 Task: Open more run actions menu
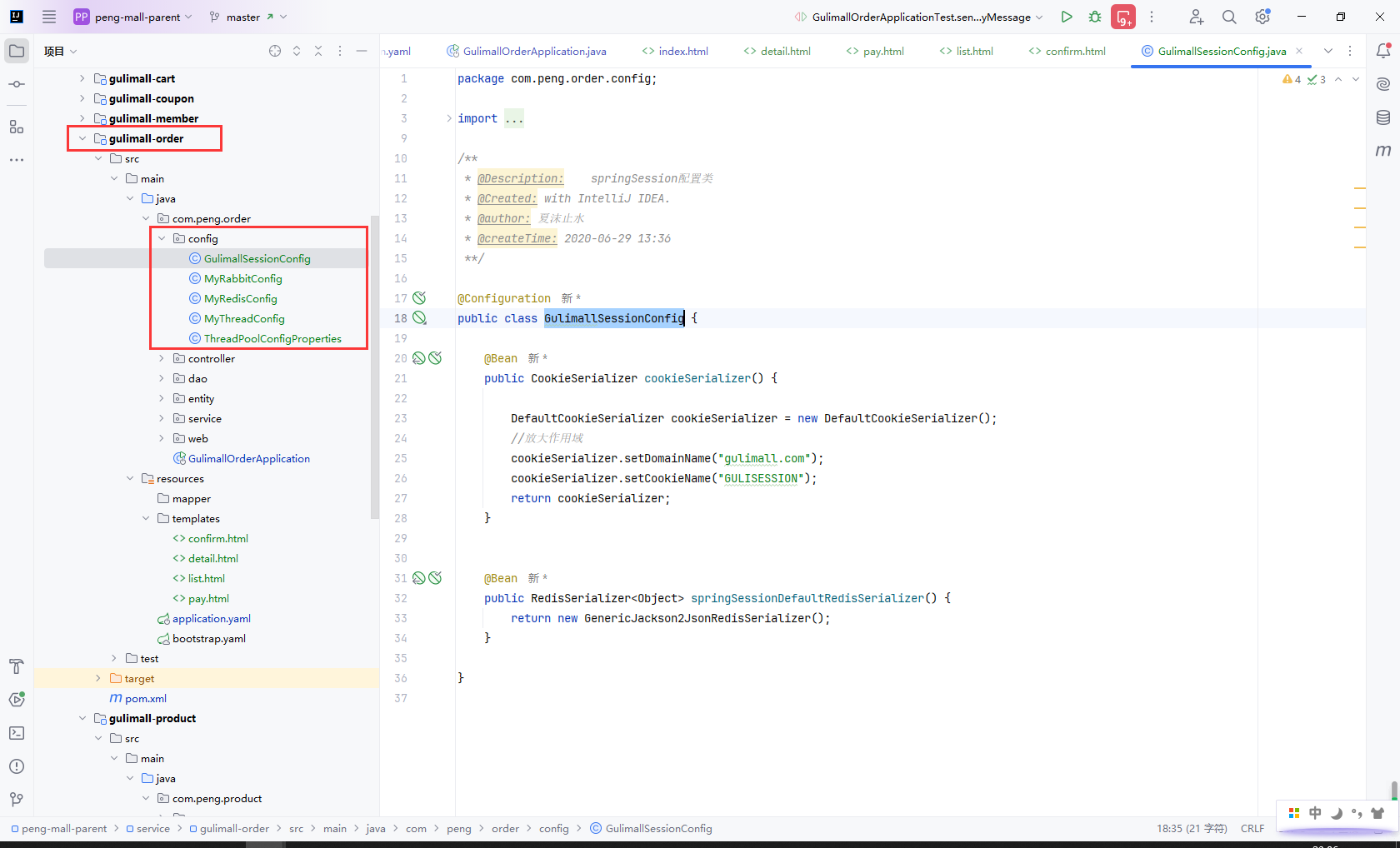1152,17
